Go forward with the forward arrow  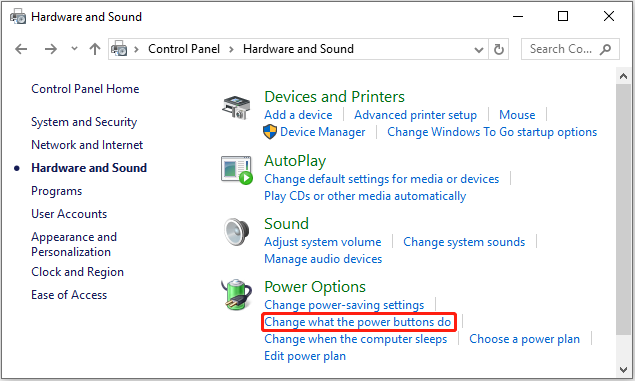tap(51, 49)
